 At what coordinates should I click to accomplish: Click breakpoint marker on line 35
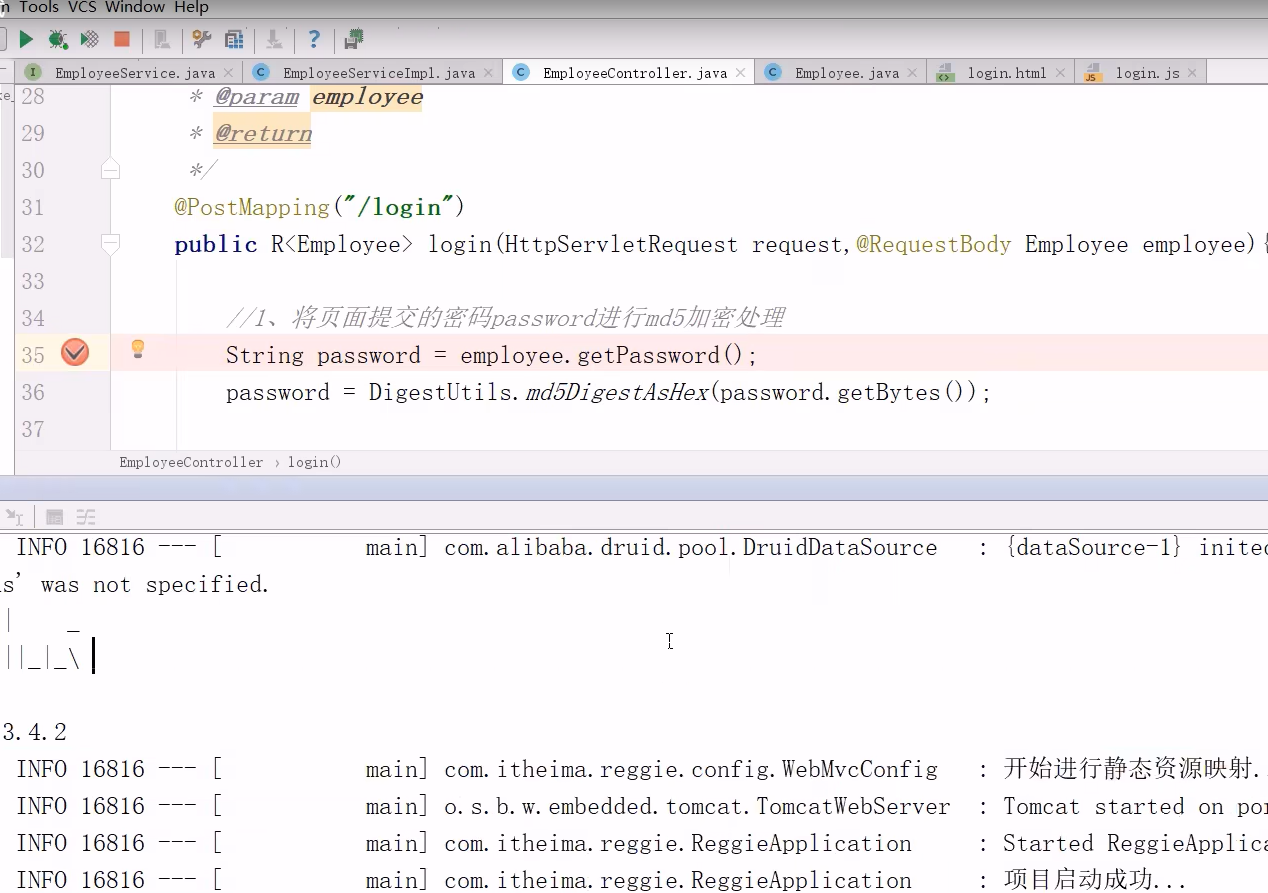coord(75,352)
